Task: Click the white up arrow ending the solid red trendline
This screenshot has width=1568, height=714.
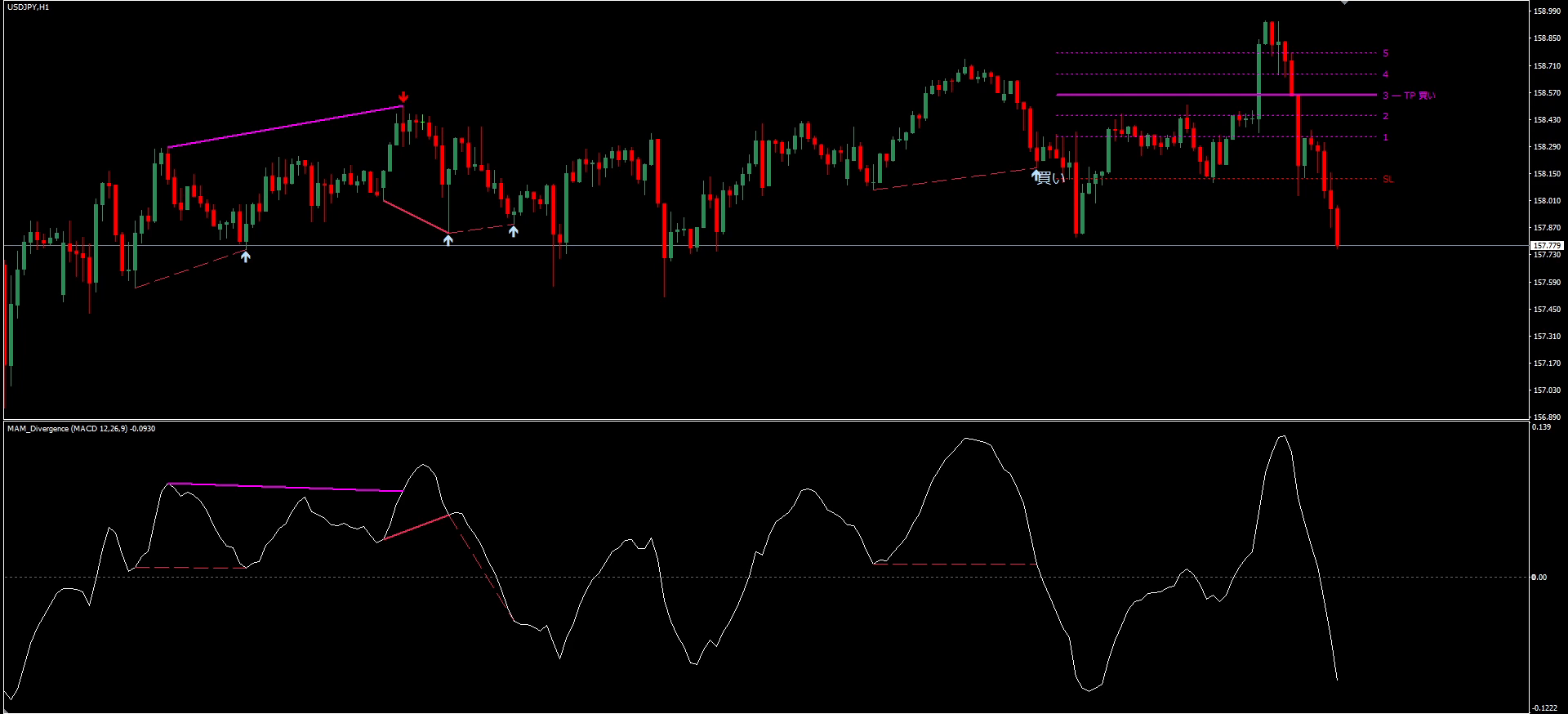Action: click(448, 239)
